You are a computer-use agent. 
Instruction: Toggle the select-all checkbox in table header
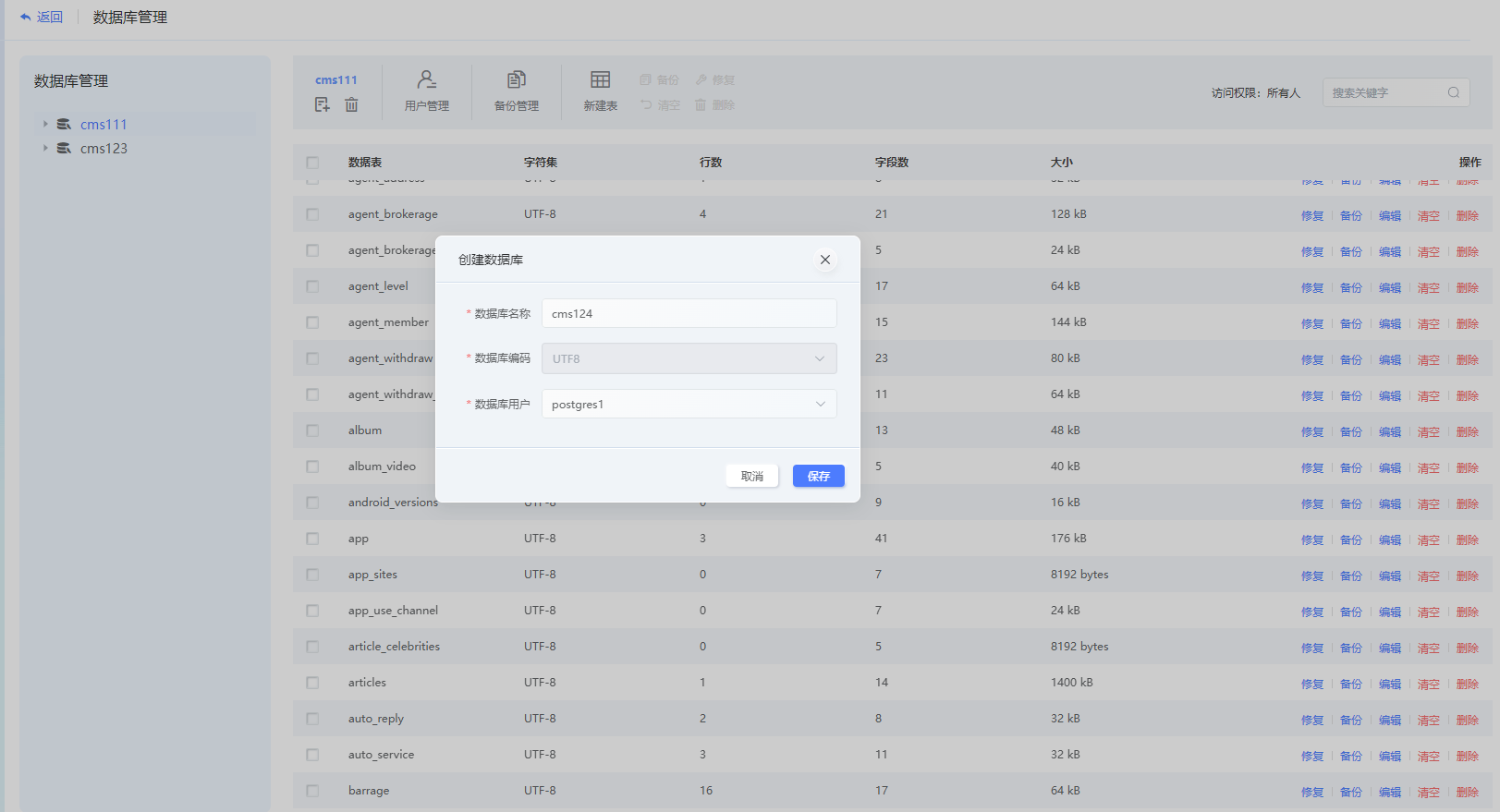(x=312, y=163)
